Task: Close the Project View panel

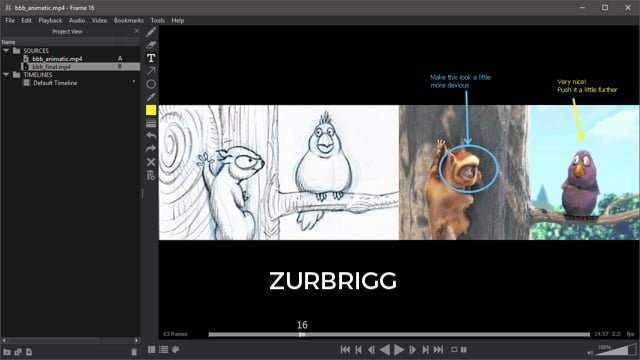Action: [137, 31]
